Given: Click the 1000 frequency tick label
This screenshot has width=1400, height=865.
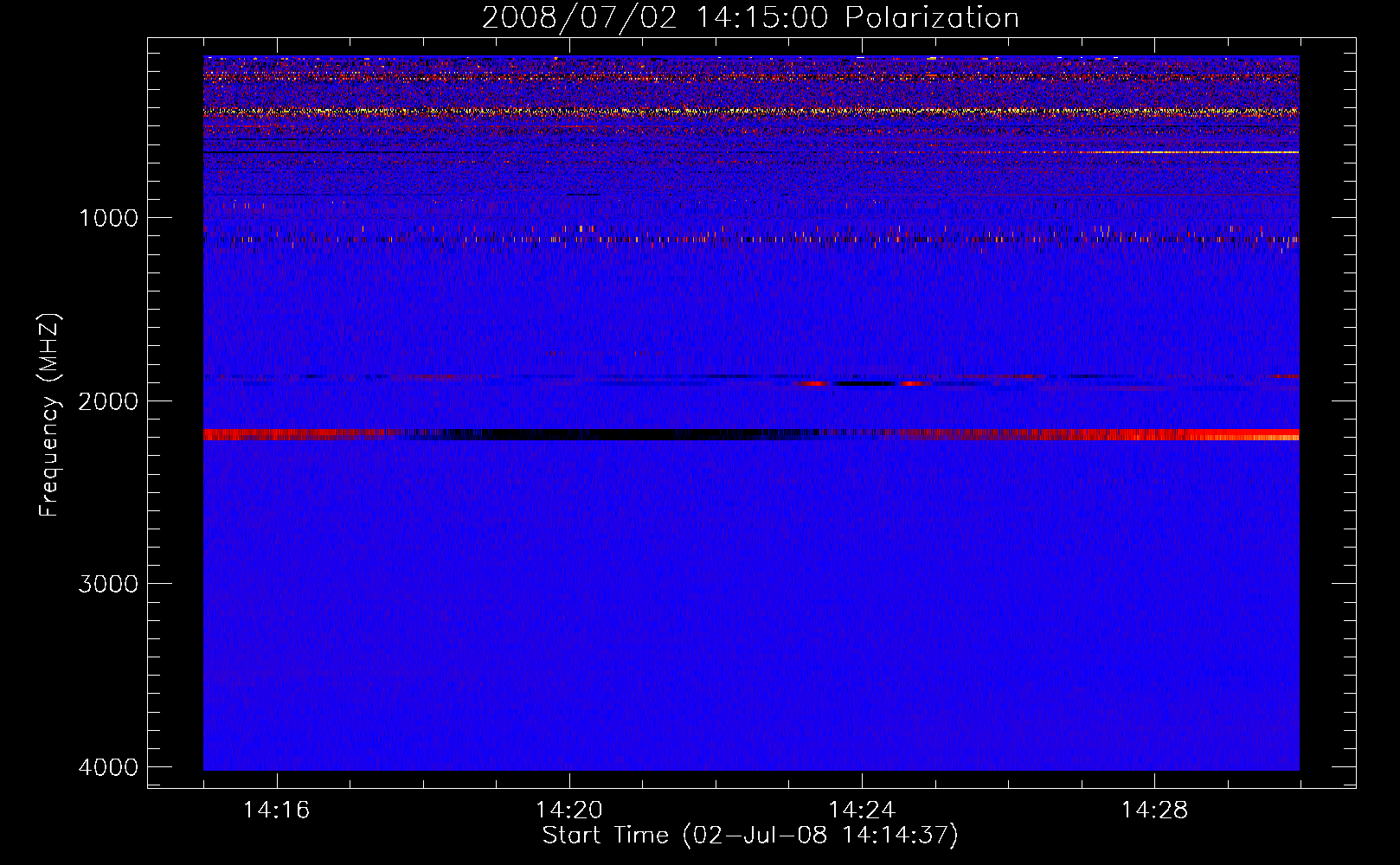Looking at the screenshot, I should tap(108, 217).
